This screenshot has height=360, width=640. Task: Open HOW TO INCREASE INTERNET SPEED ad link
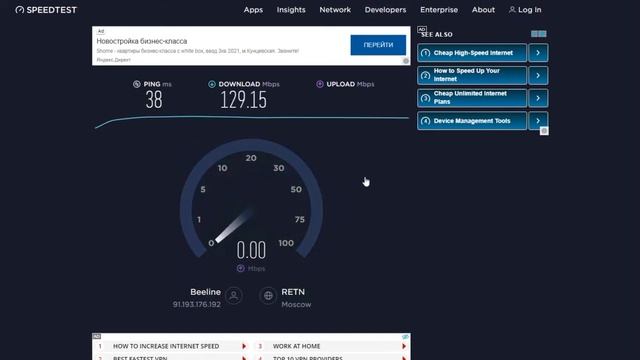[x=166, y=346]
